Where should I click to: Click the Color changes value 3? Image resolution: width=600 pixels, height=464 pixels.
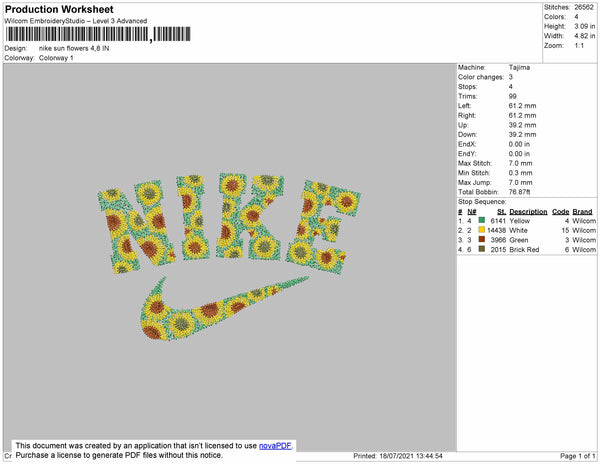tap(510, 77)
